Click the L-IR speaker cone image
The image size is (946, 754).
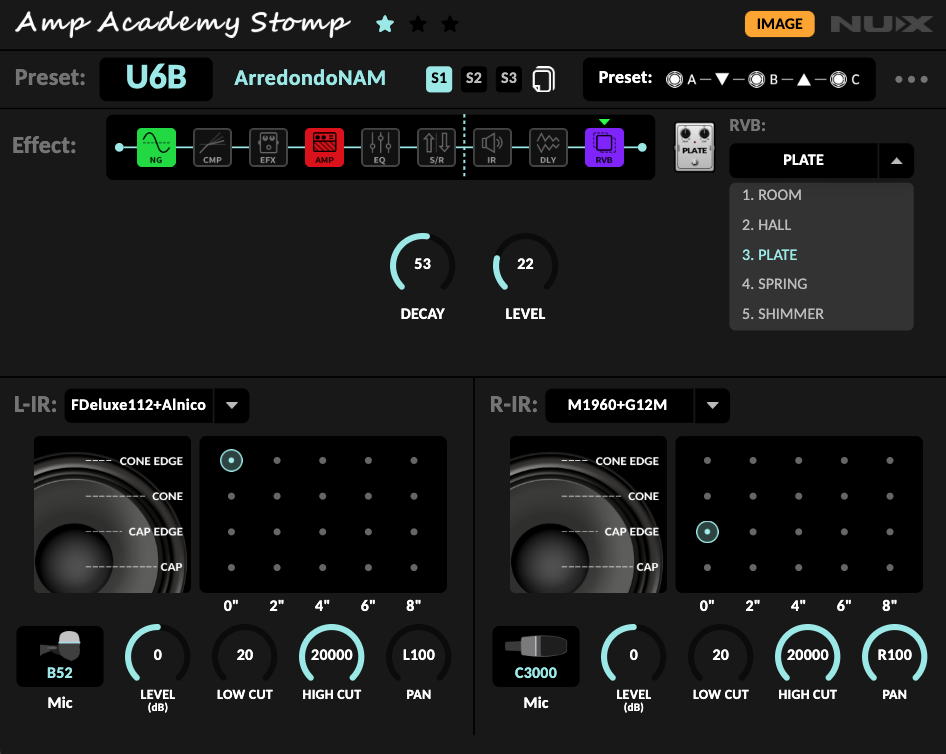pos(112,515)
